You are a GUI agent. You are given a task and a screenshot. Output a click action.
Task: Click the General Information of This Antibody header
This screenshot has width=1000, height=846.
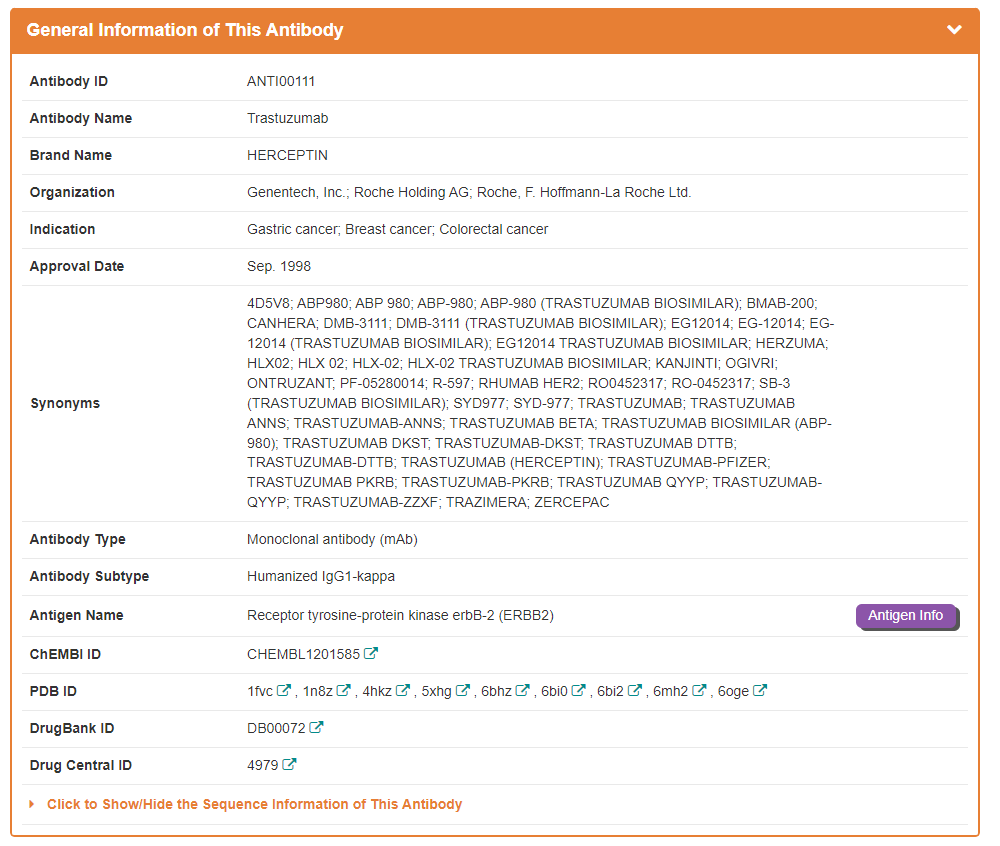tap(185, 30)
